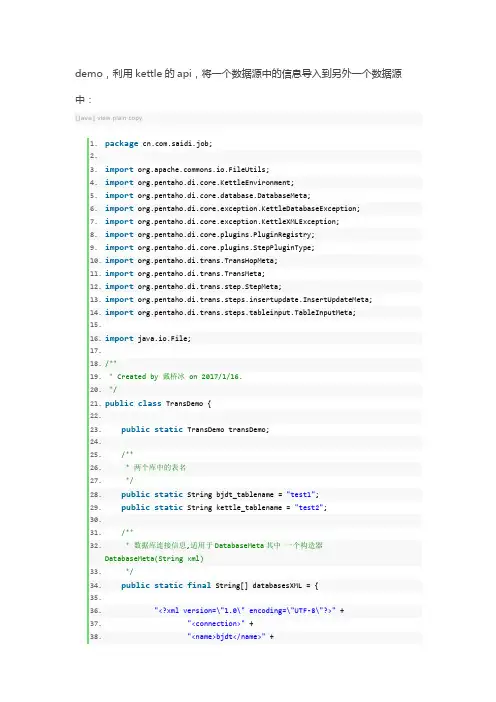Click the <name>bjdt</name> string line
The height and width of the screenshot is (702, 496).
(231, 637)
